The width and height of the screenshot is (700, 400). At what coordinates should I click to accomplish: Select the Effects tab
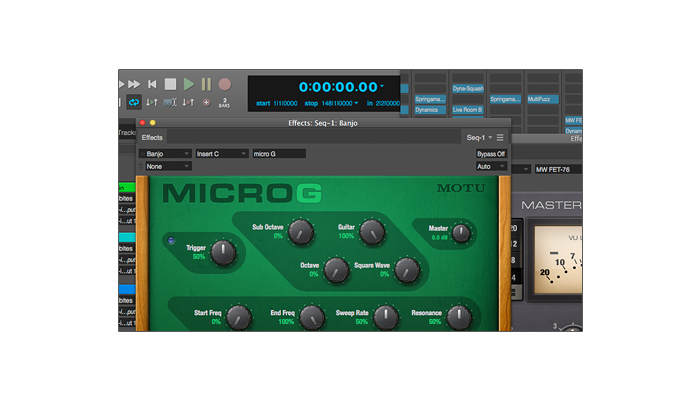click(x=152, y=138)
